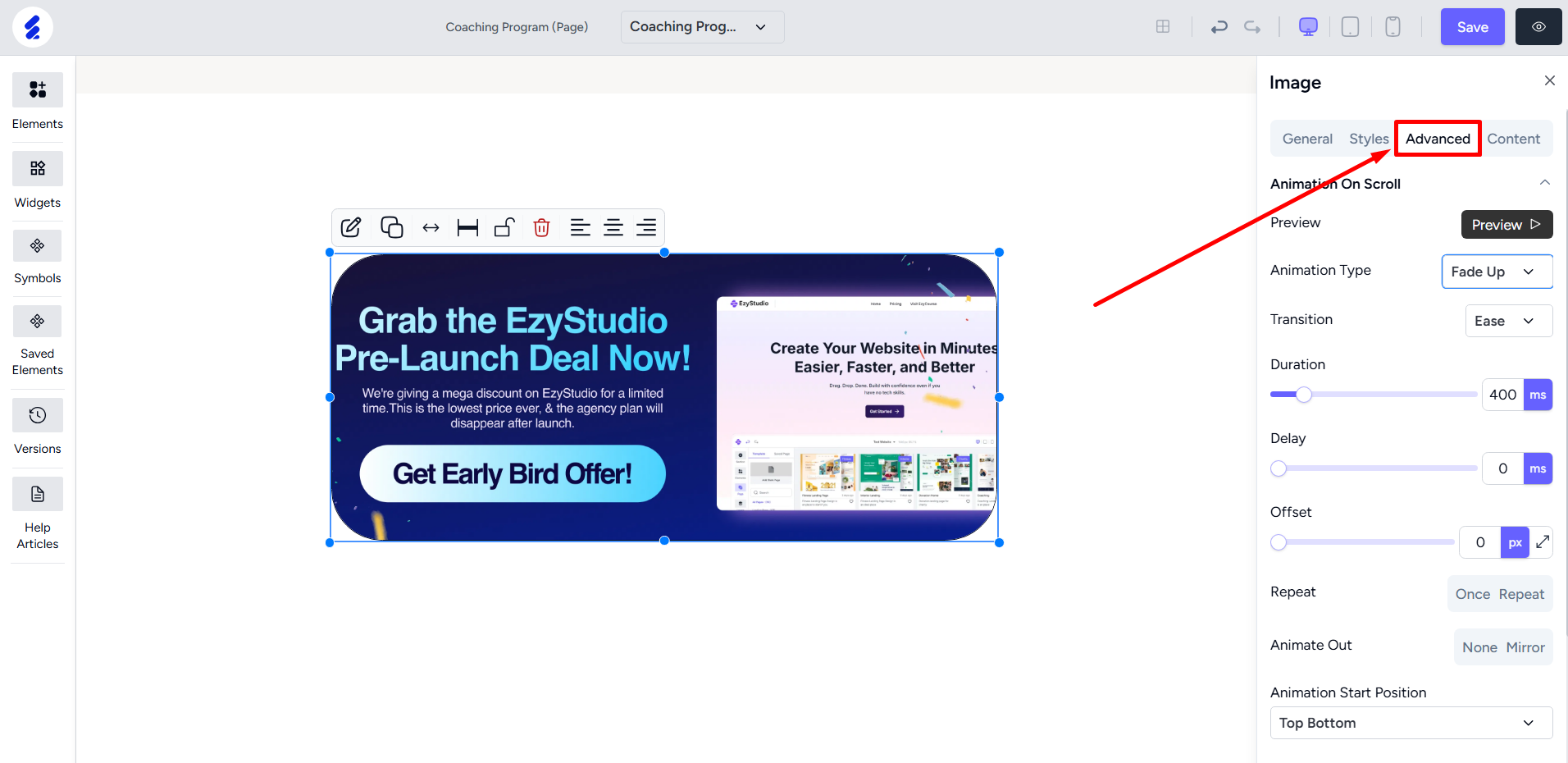Redo the last undone change
This screenshot has height=763, width=1568.
tap(1252, 27)
